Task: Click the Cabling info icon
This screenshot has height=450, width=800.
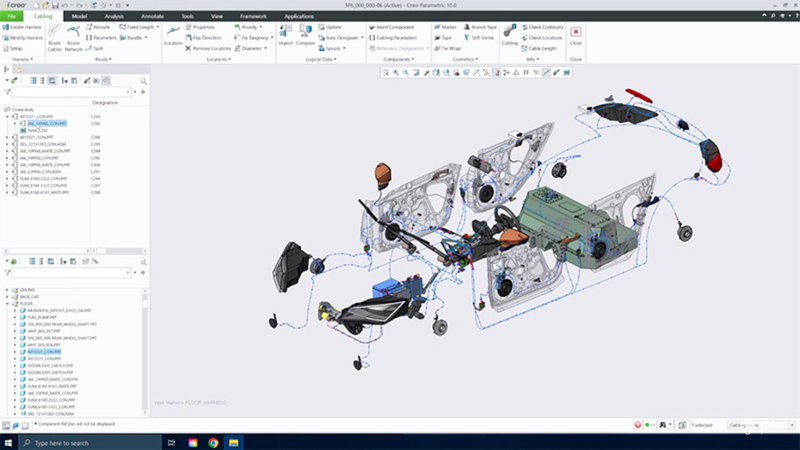Action: pos(509,36)
